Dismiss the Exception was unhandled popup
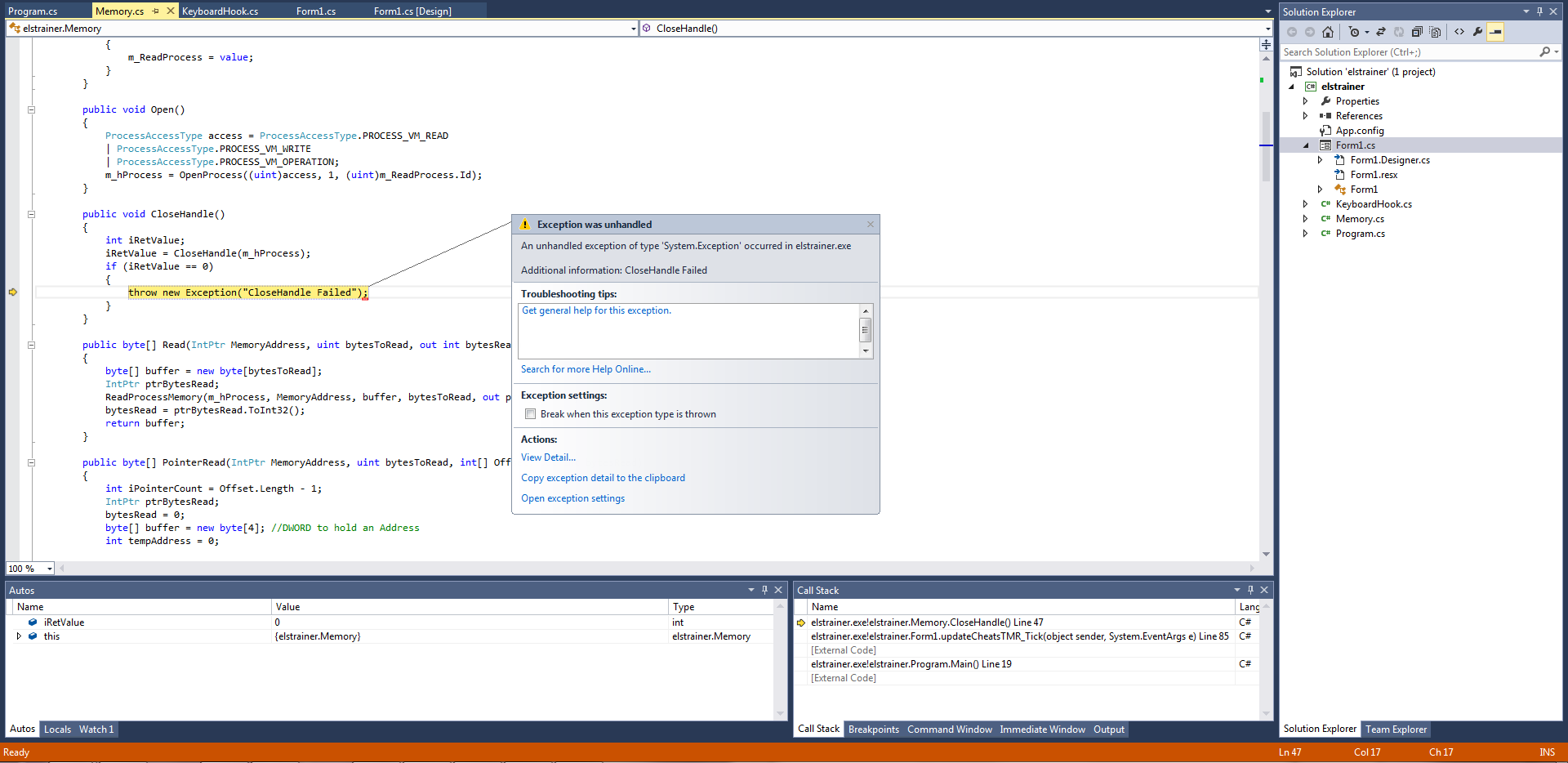 tap(871, 224)
